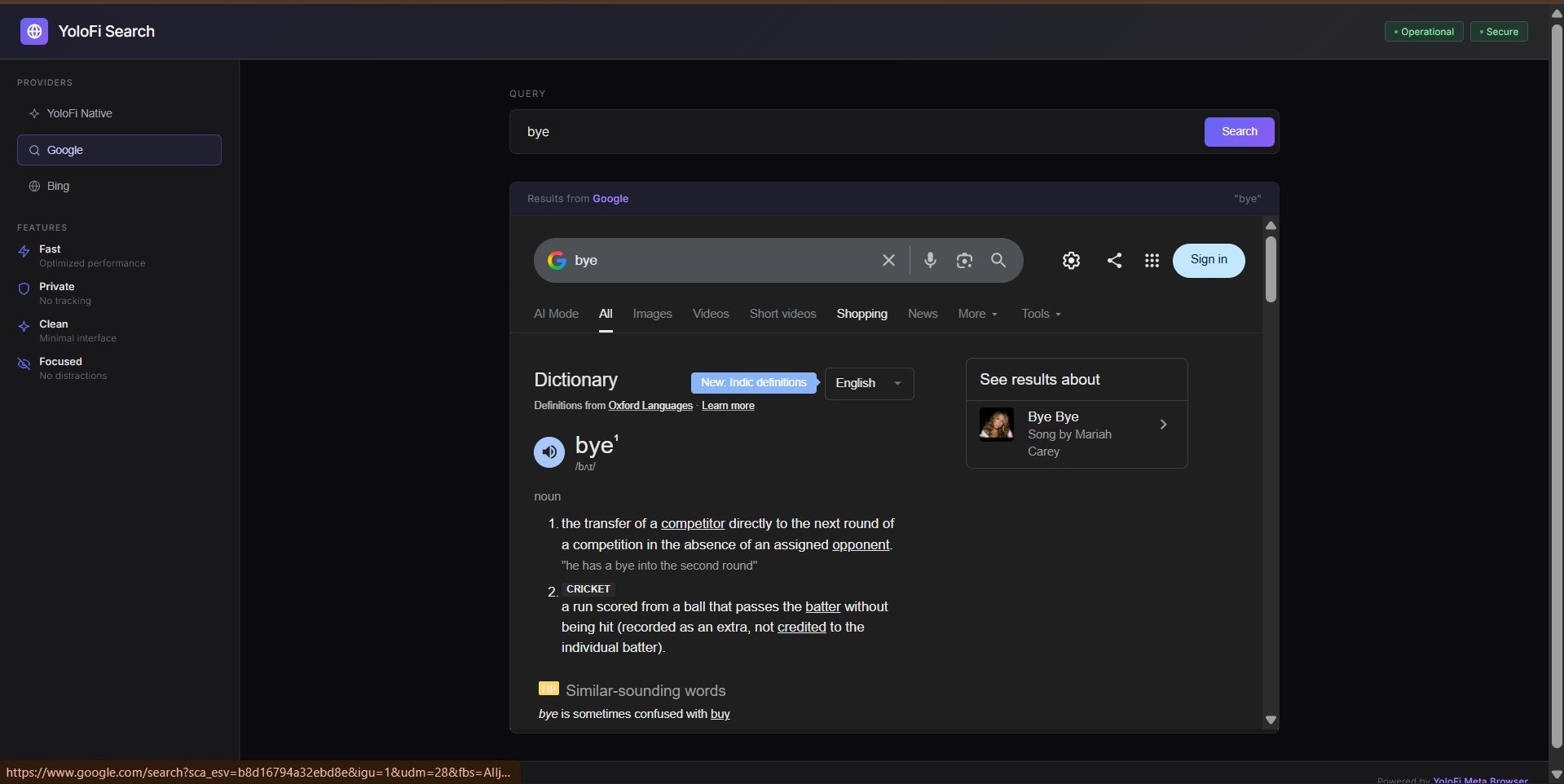The height and width of the screenshot is (784, 1564).
Task: Follow the opponent link
Action: click(861, 544)
